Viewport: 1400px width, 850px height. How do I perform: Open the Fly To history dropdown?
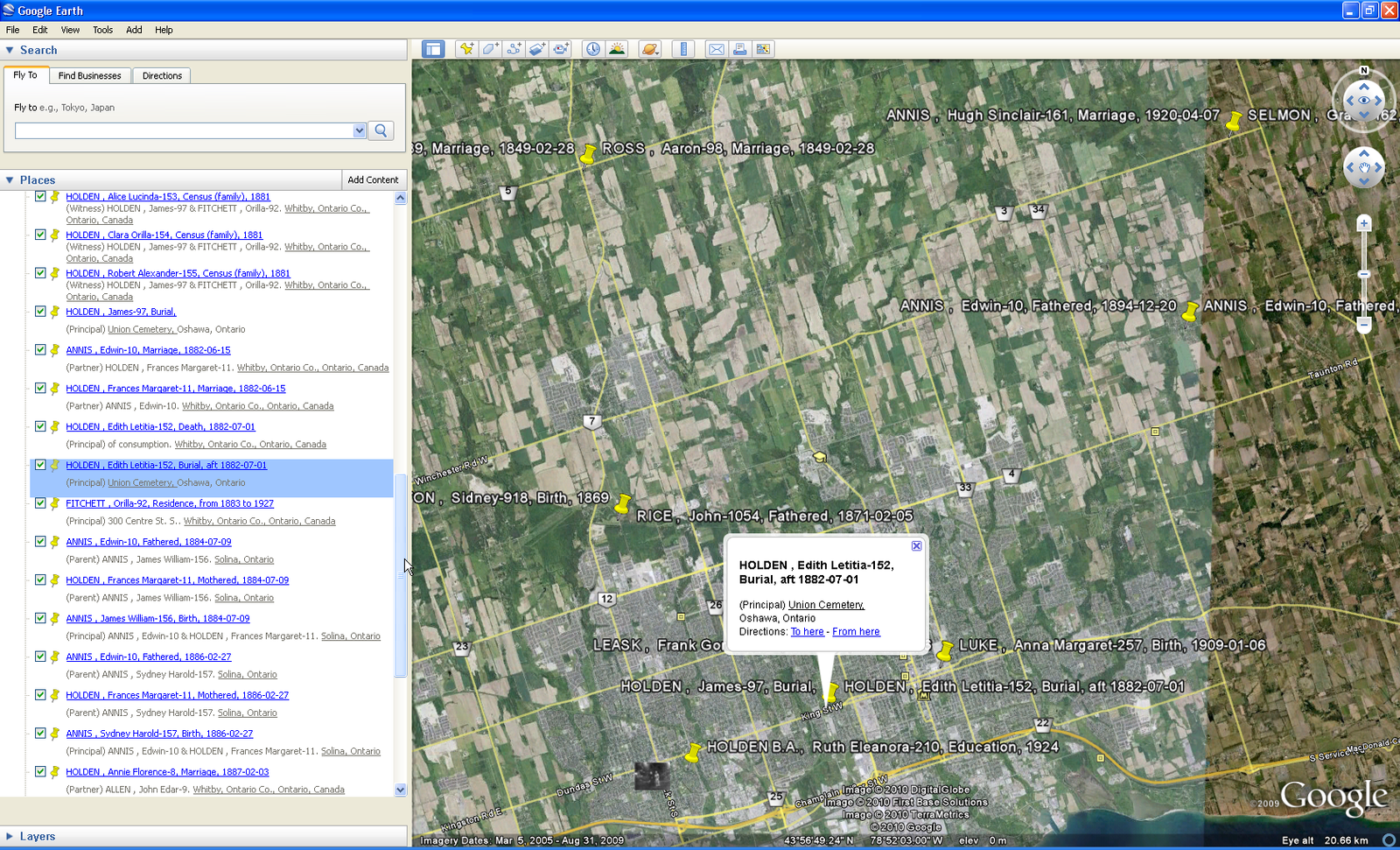coord(359,130)
